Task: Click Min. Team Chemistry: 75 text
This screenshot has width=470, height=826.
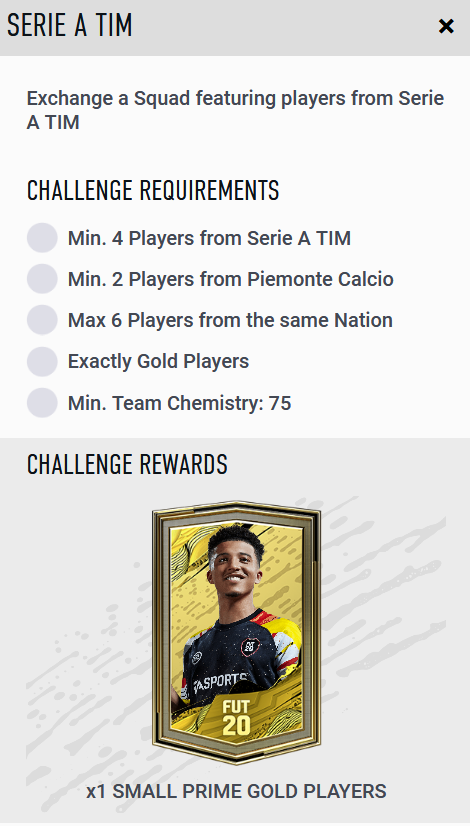Action: (x=179, y=403)
